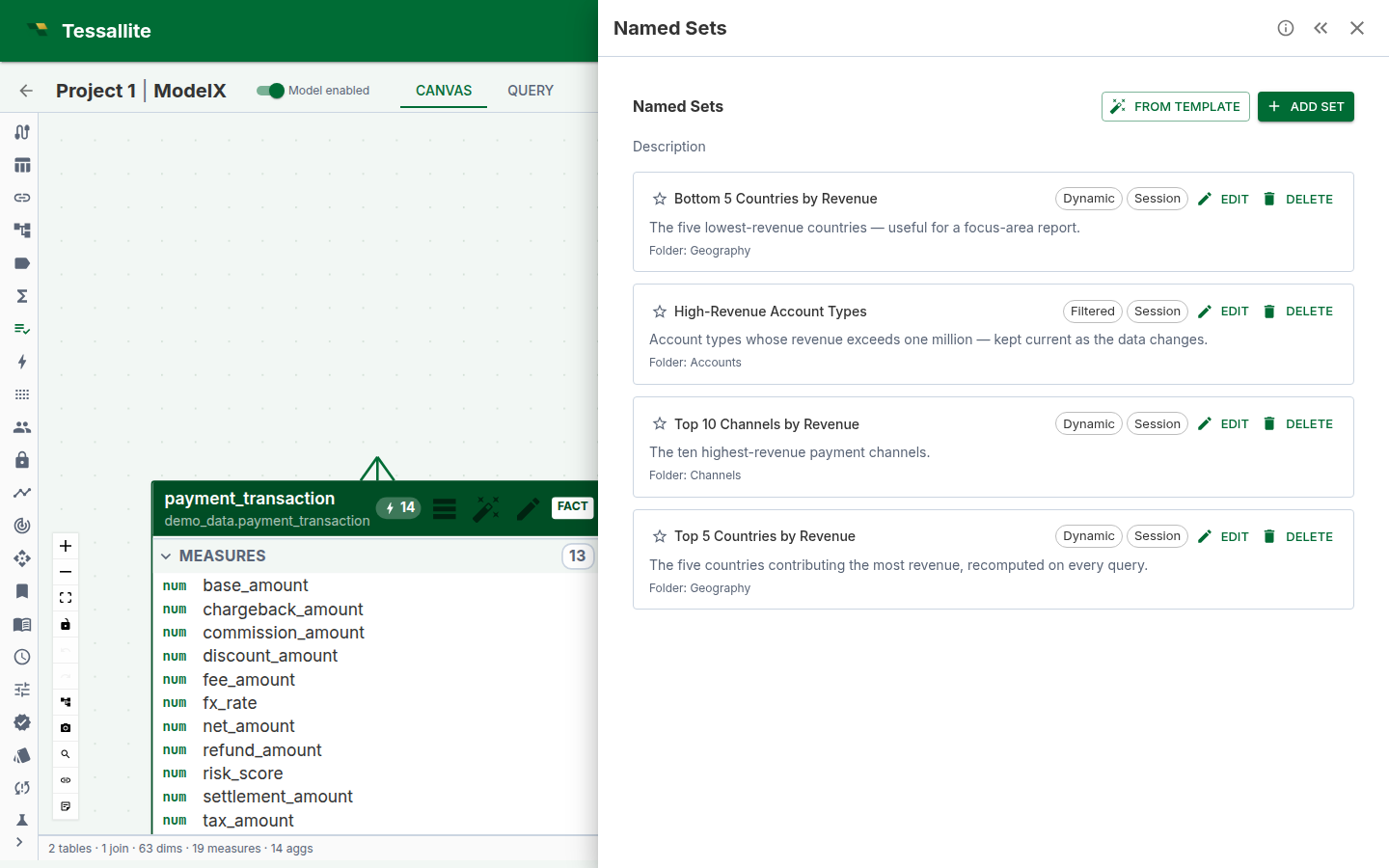Go back with the arrow beside Project 1

point(26,91)
